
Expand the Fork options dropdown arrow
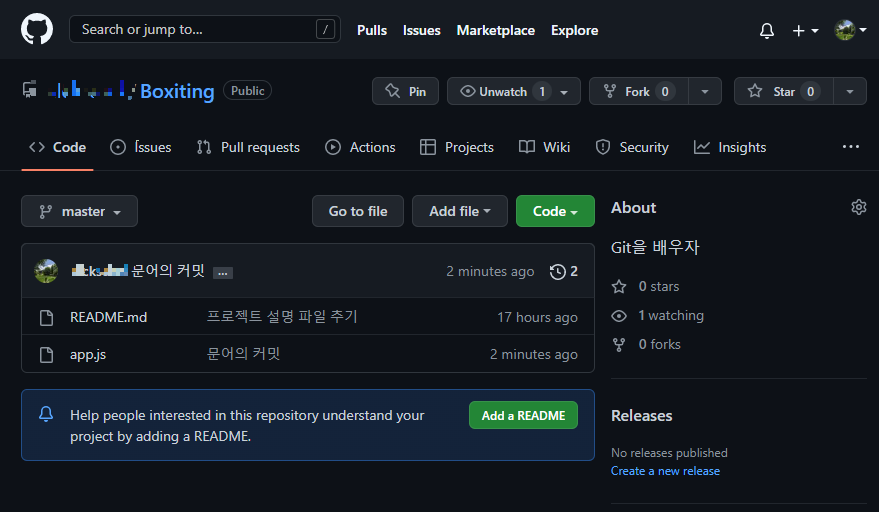705,91
